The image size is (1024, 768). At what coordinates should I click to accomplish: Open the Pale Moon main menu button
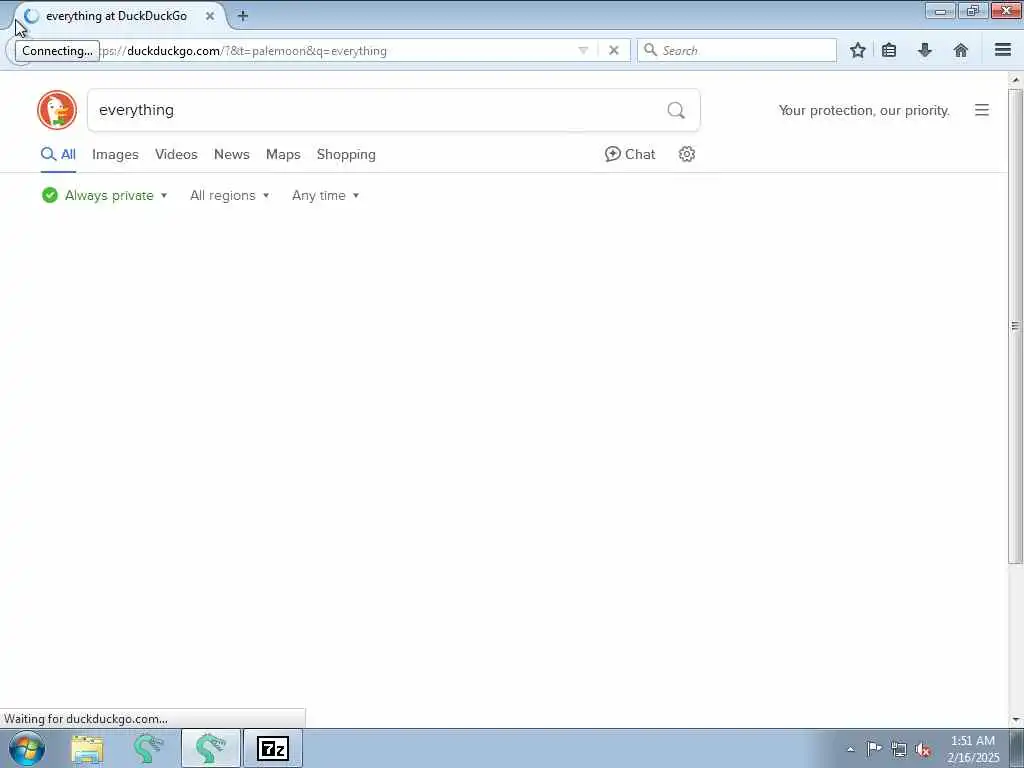click(1003, 50)
